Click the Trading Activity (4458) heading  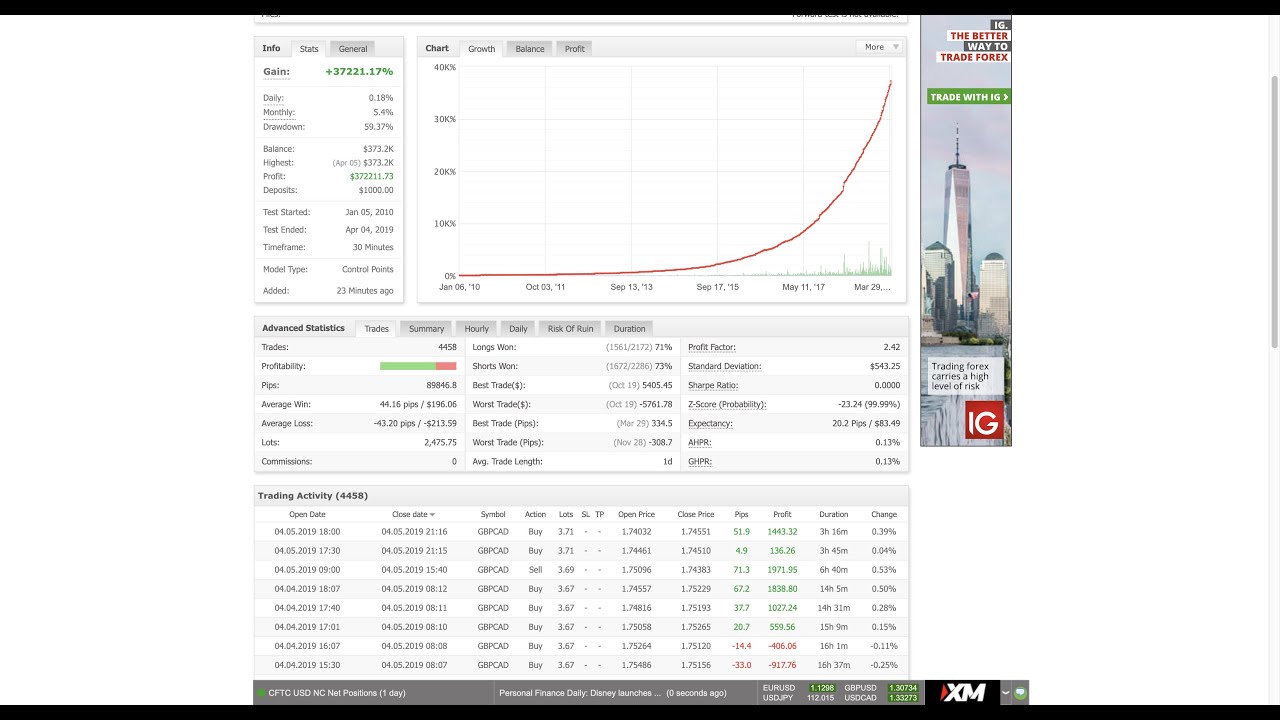pyautogui.click(x=313, y=496)
